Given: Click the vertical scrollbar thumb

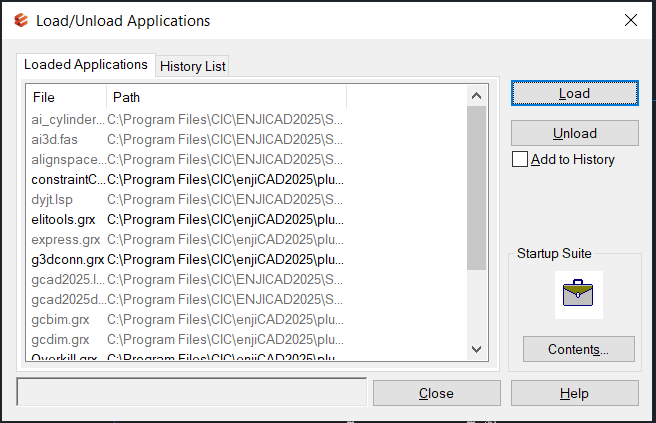Looking at the screenshot, I should click(x=476, y=188).
